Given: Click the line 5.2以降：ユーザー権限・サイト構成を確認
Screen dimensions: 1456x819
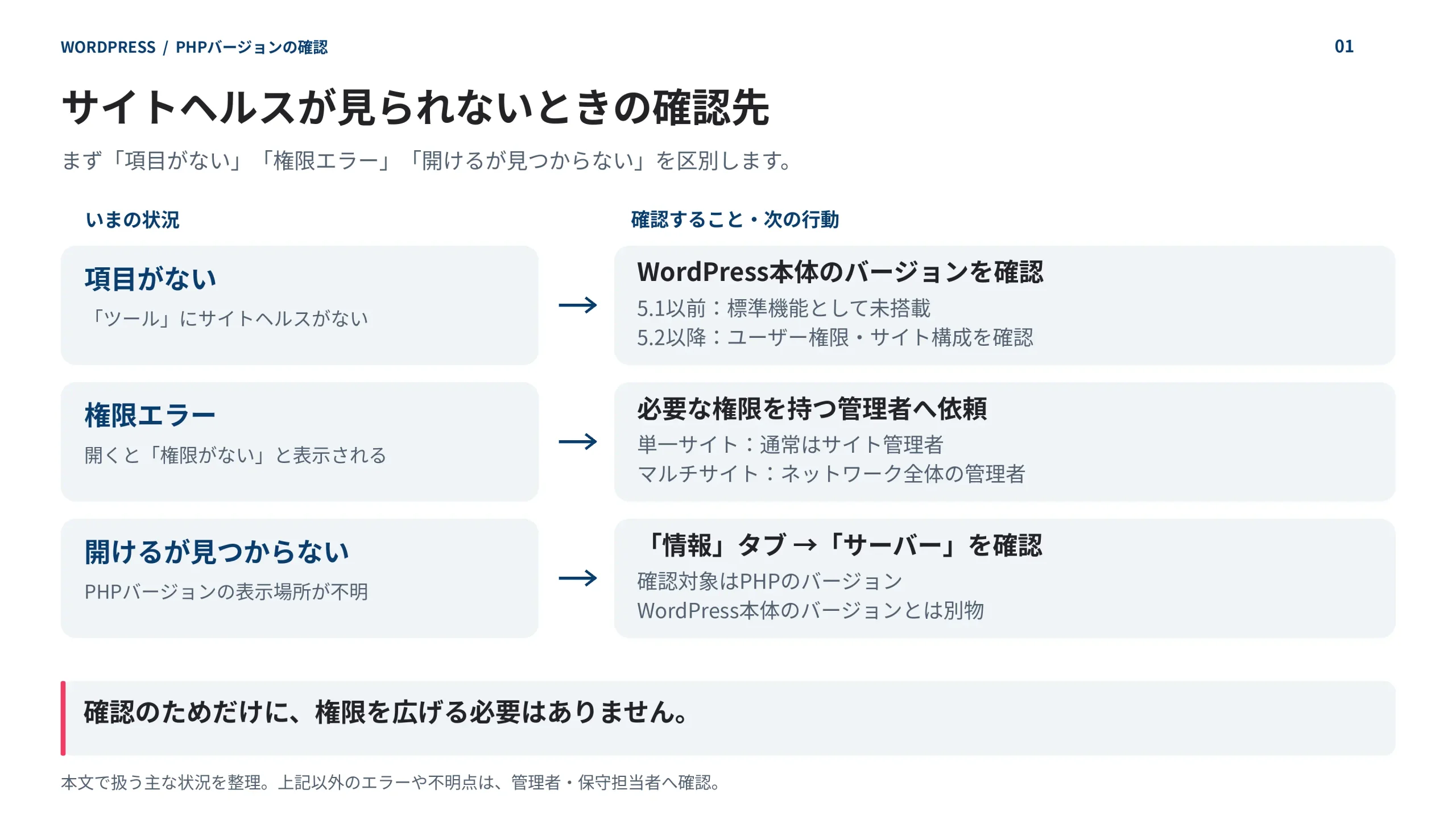Looking at the screenshot, I should click(x=835, y=338).
